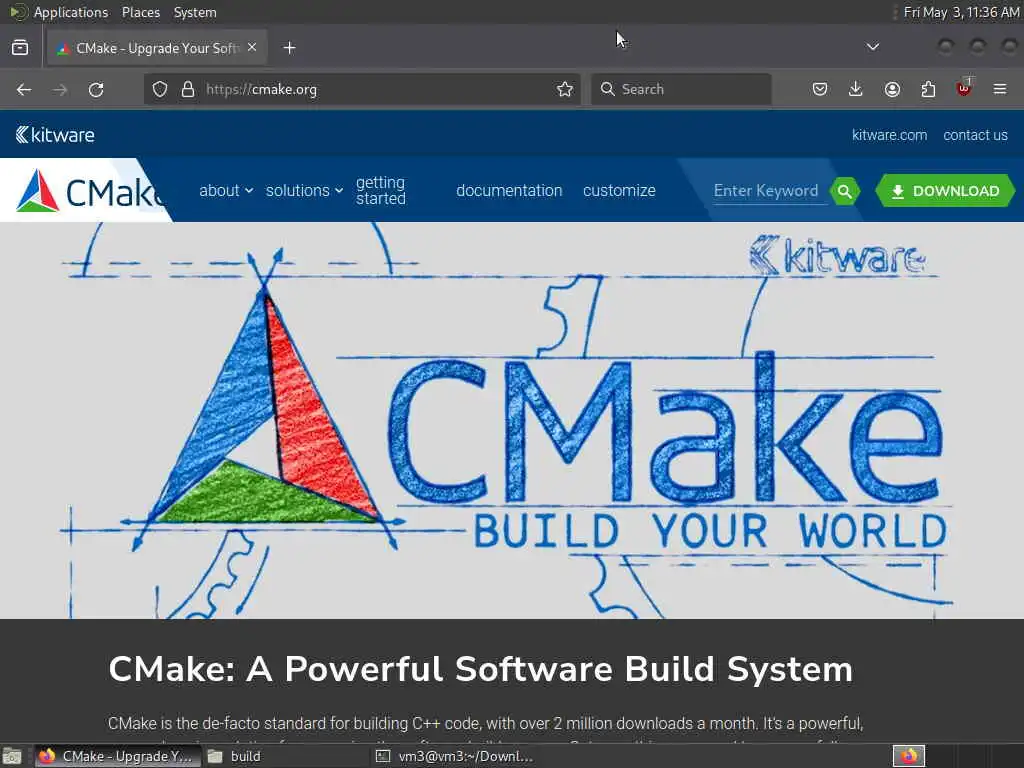Open the Applications menu
Screen dimensions: 1024x768
tap(71, 12)
